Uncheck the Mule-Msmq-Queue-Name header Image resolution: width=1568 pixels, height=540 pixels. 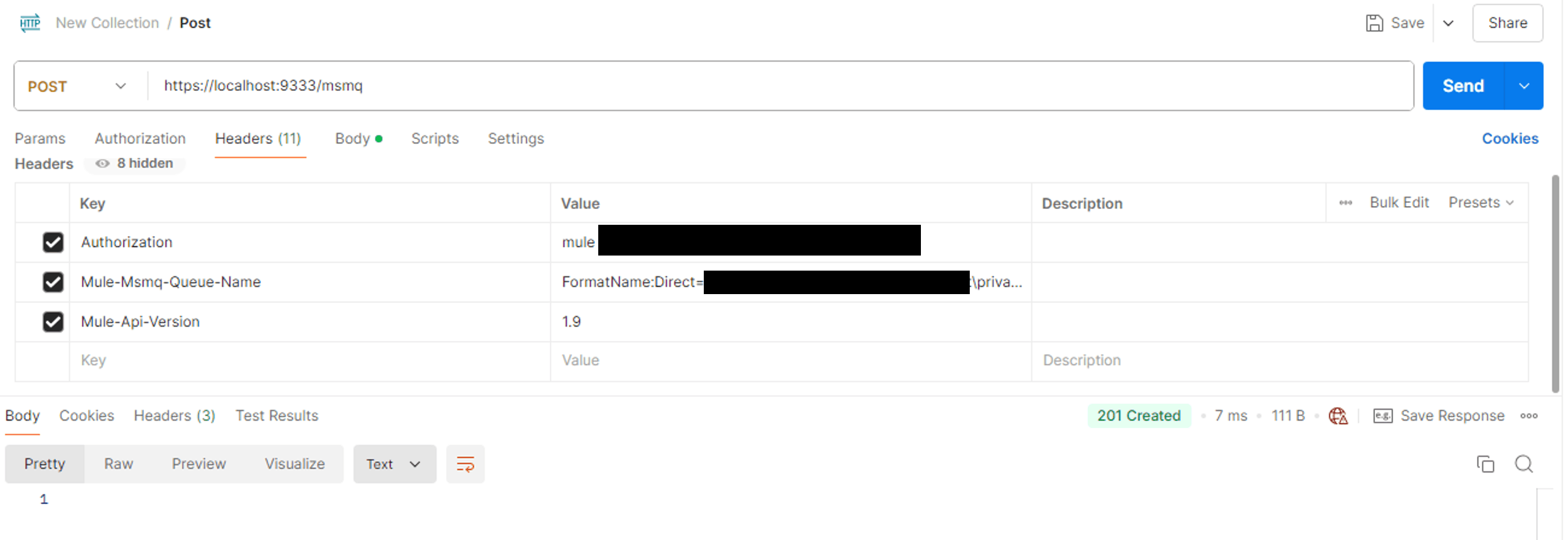click(53, 281)
